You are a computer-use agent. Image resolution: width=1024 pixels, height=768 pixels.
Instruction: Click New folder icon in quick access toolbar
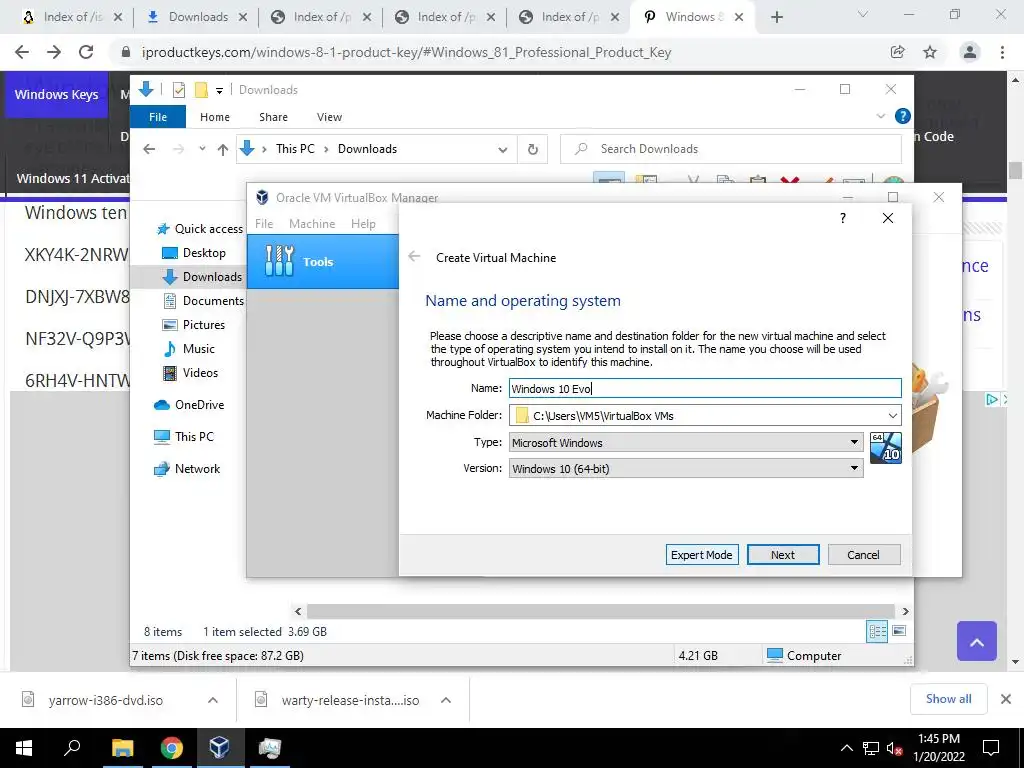click(x=201, y=90)
